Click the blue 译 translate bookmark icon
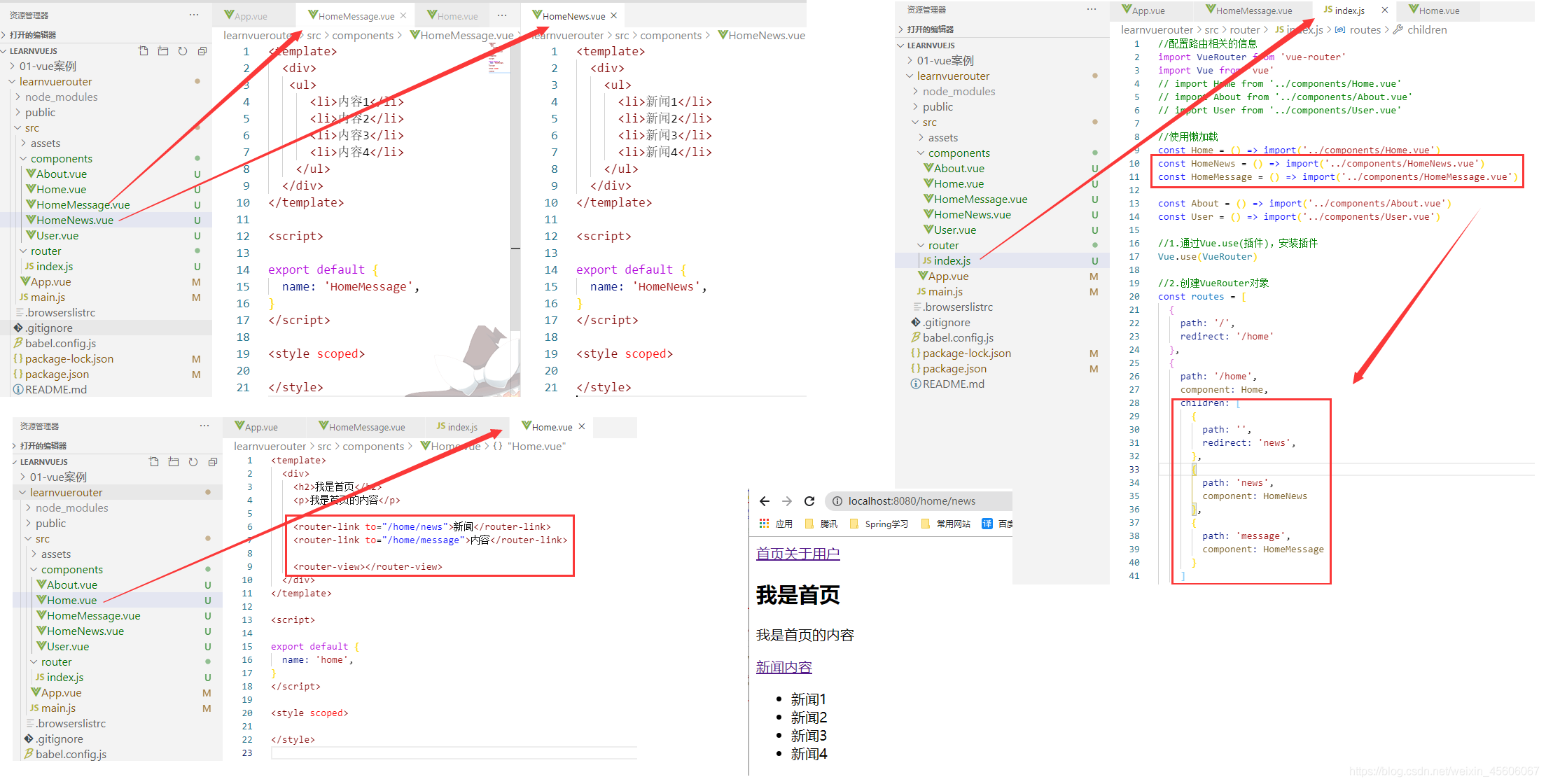 pyautogui.click(x=987, y=524)
